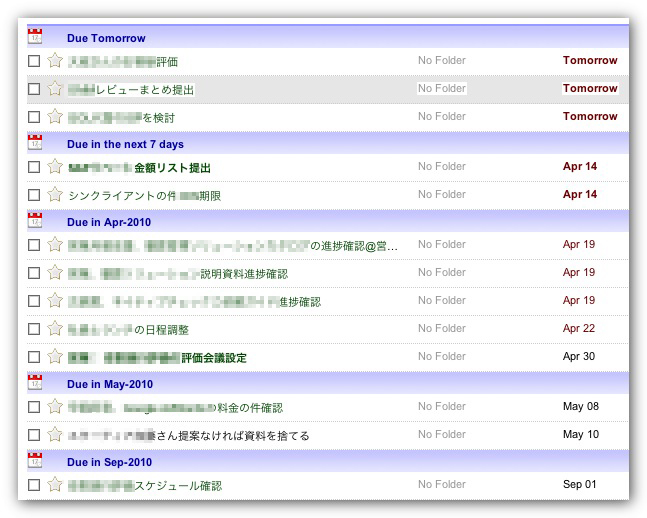The image size is (647, 518).
Task: Mark the シンクライアントの件 task checkbox
Action: [34, 195]
